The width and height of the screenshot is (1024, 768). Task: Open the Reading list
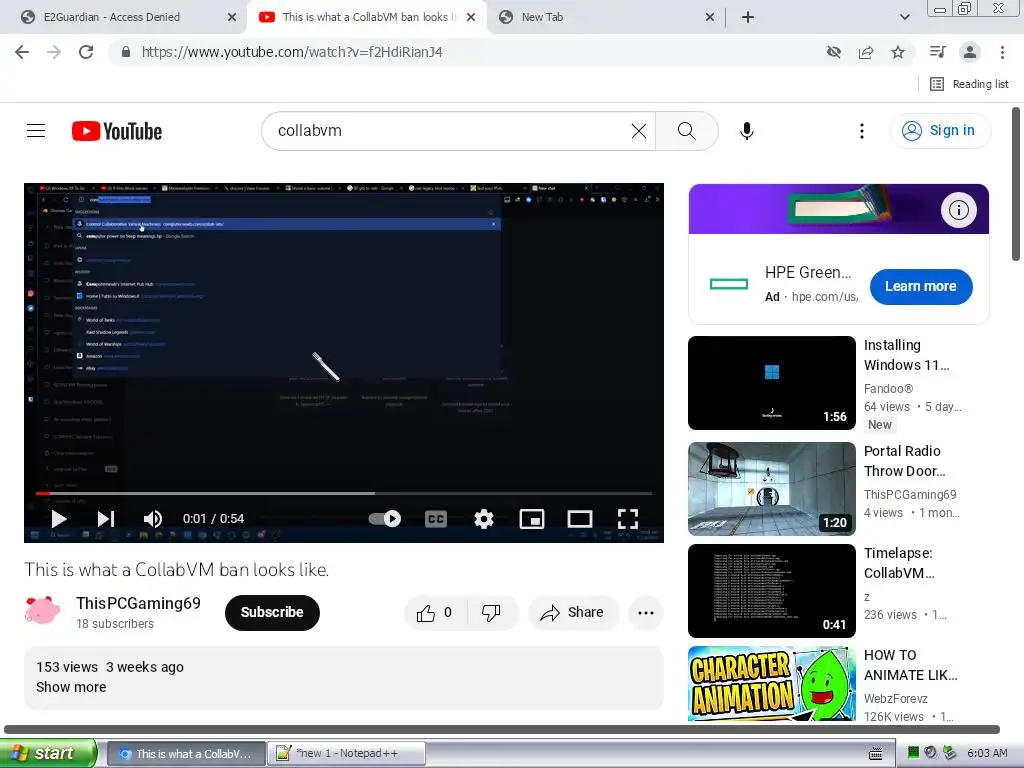970,84
